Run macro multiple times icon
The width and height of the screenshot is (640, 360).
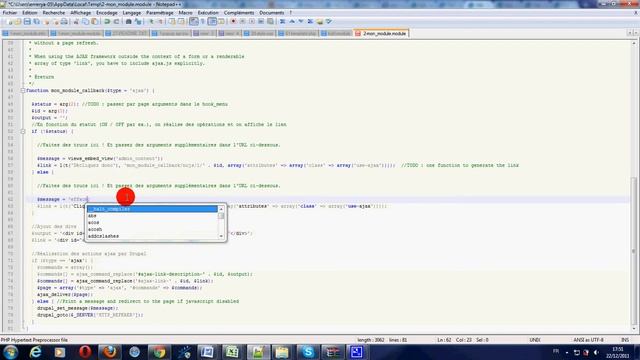(x=261, y=21)
